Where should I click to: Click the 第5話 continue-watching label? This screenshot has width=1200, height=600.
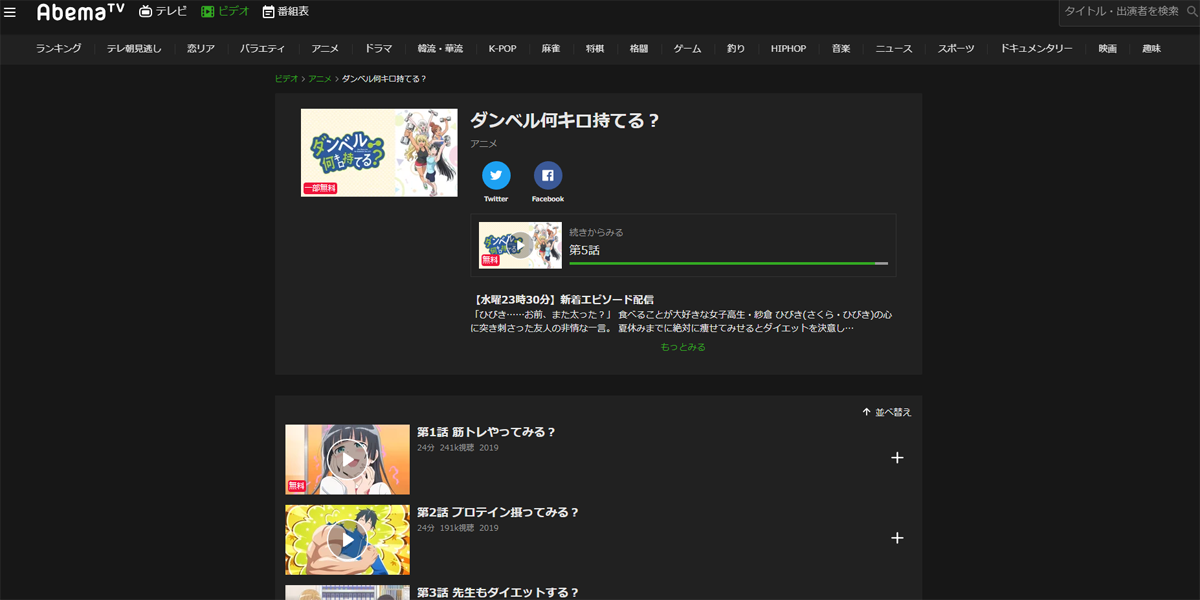coord(584,250)
